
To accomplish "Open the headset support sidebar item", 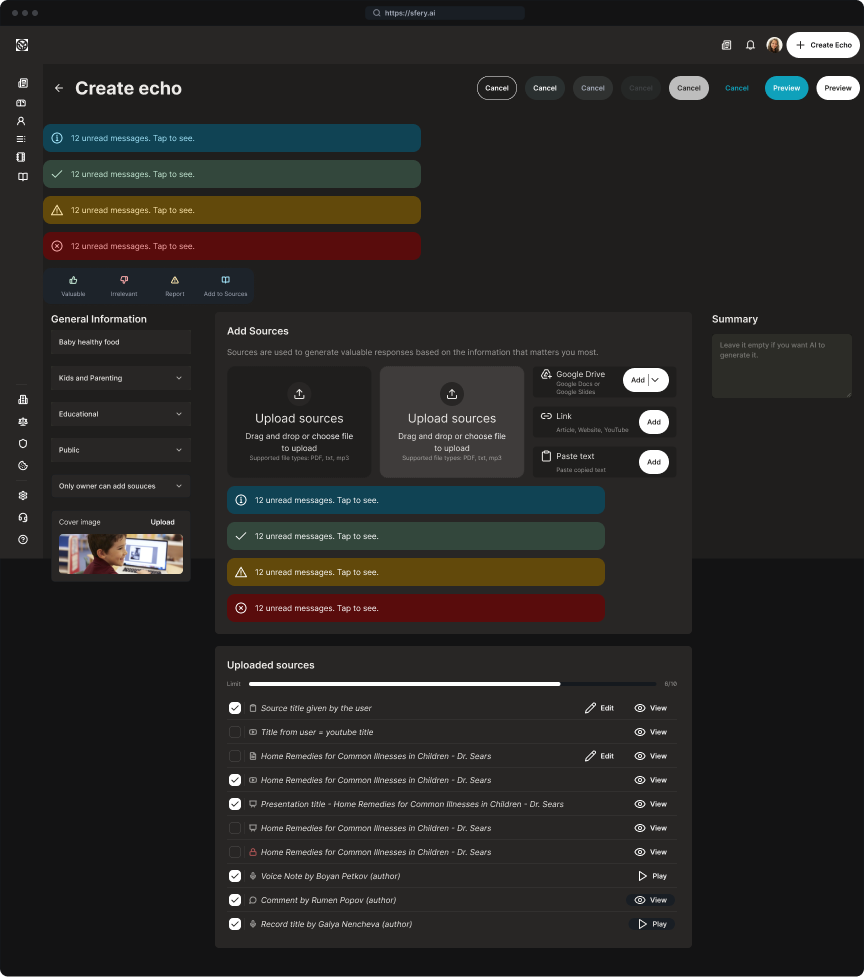I will pyautogui.click(x=22, y=517).
